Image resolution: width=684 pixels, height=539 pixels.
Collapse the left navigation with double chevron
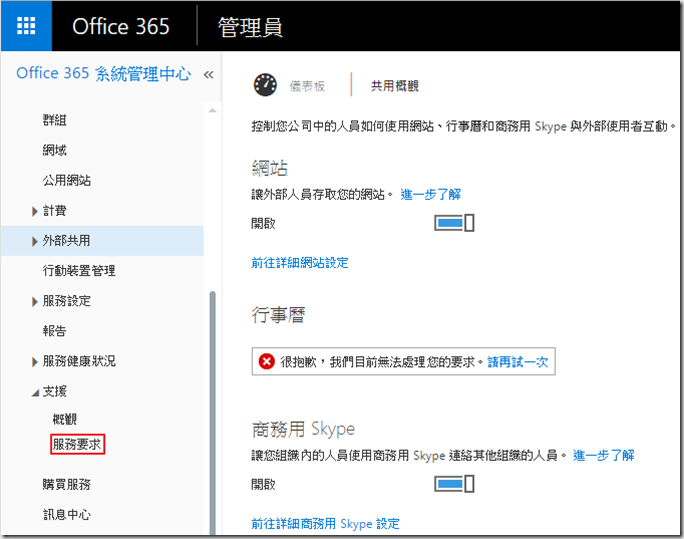[x=209, y=75]
